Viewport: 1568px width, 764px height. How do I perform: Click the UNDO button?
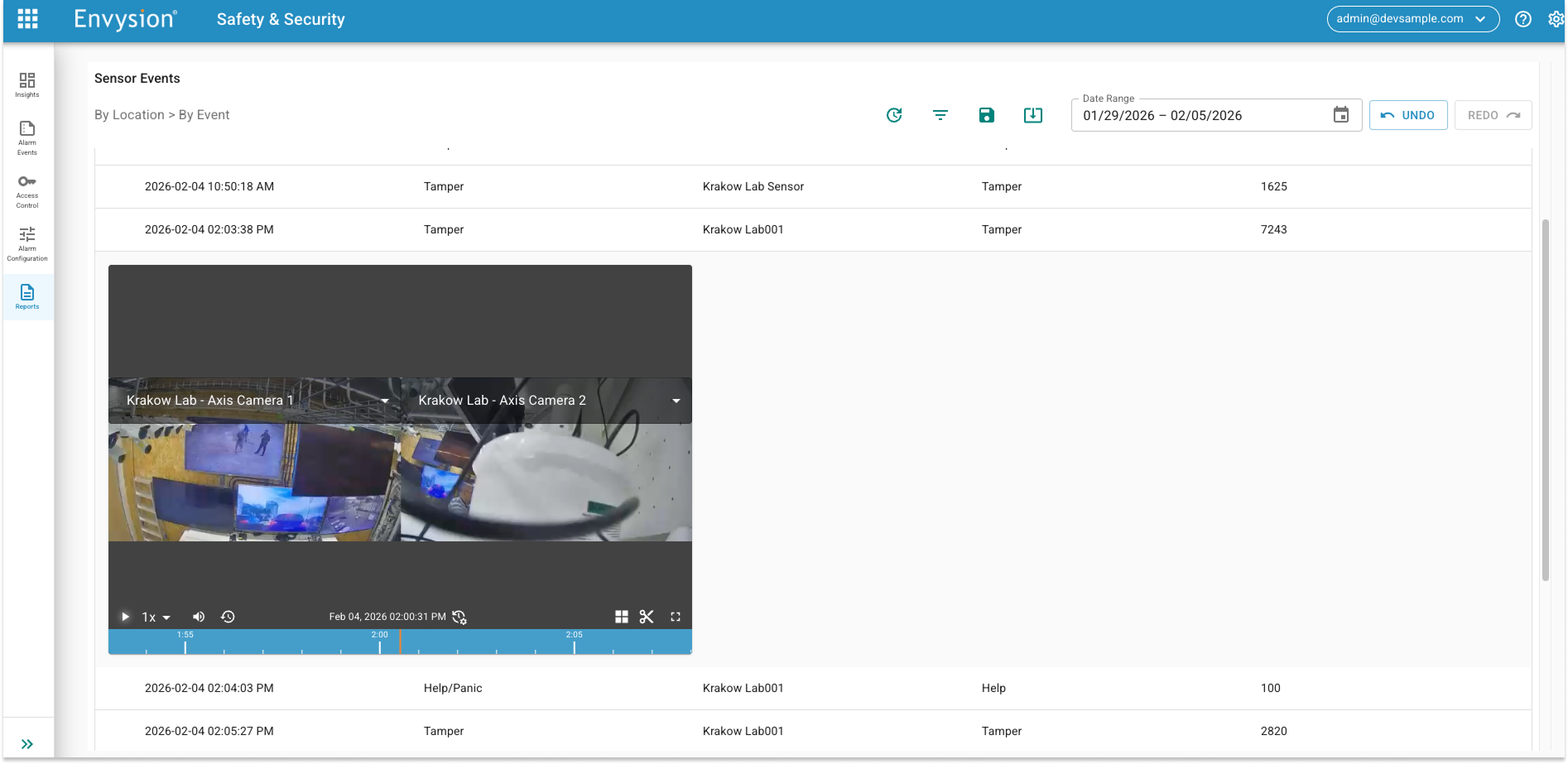click(1407, 115)
